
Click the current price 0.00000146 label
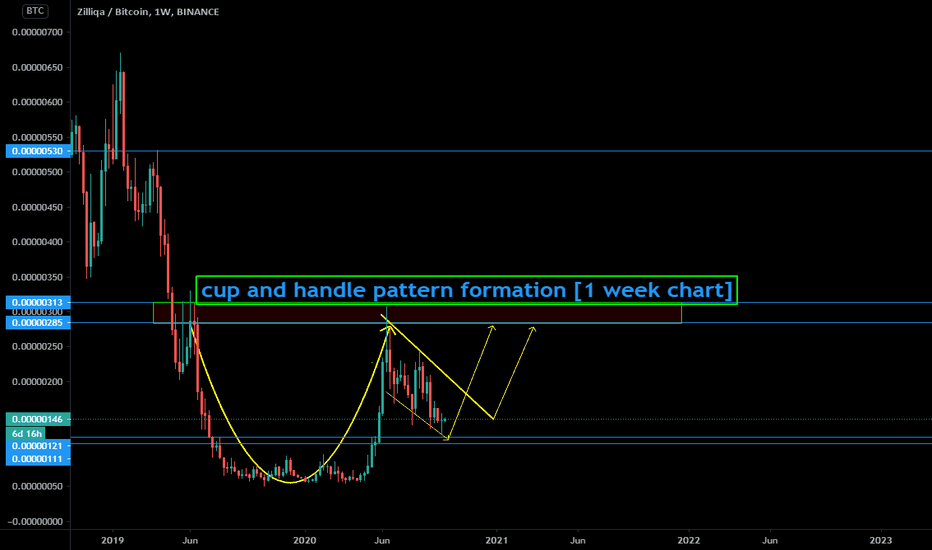[38, 419]
